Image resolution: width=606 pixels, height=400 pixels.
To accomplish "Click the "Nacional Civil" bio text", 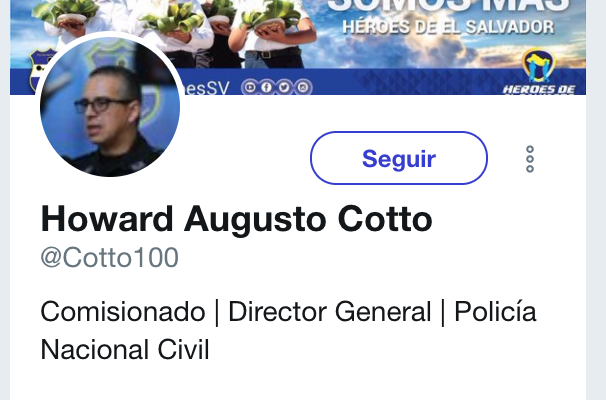I will point(125,350).
